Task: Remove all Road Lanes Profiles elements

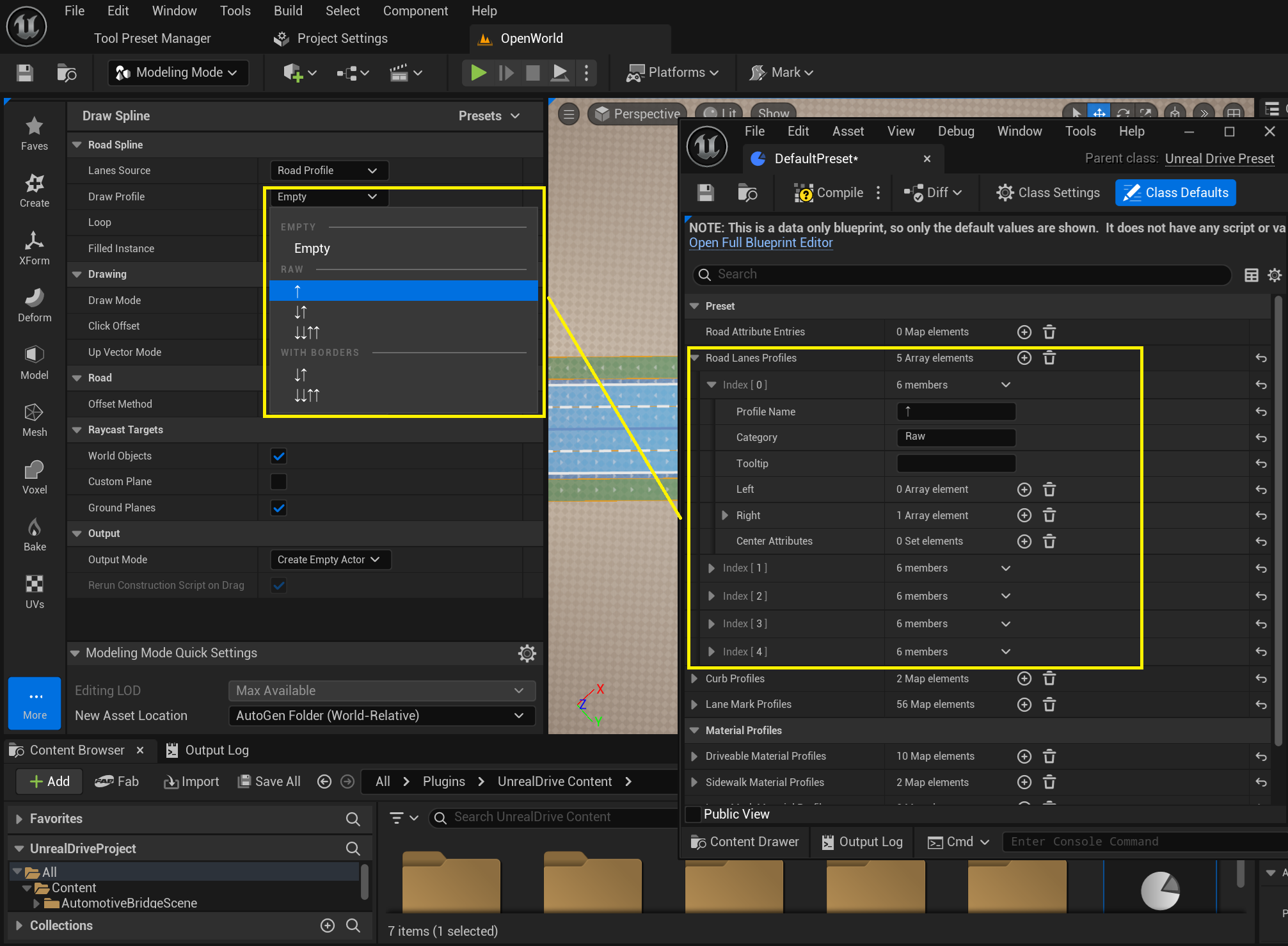Action: tap(1049, 358)
